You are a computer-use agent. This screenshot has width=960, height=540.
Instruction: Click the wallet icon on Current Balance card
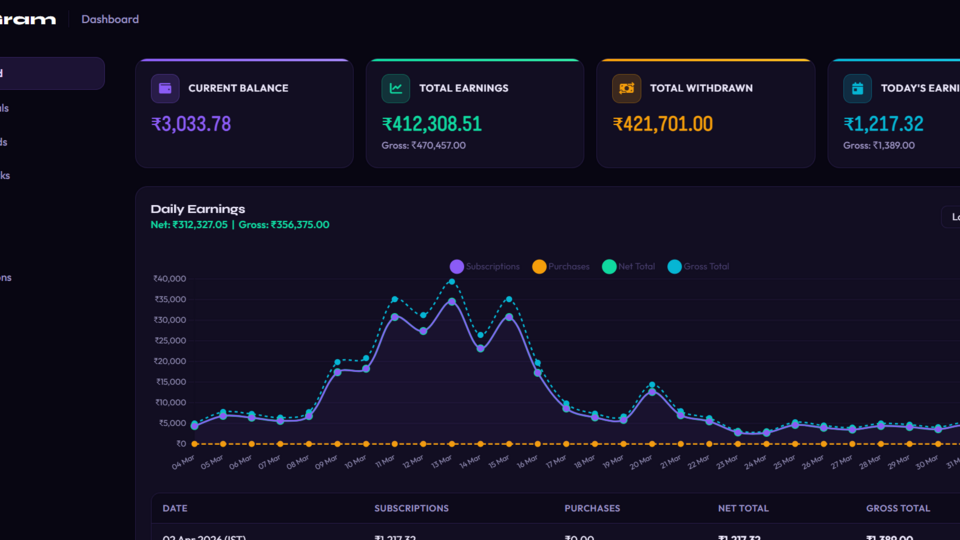[165, 88]
